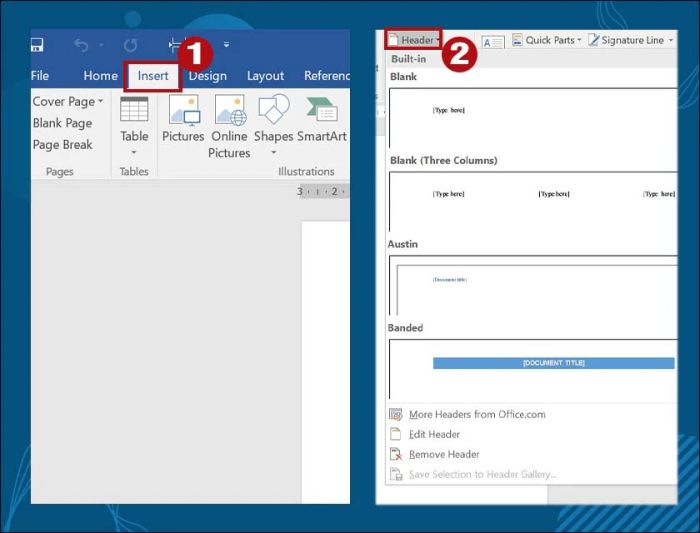This screenshot has height=533, width=700.
Task: Open the Table insert icon
Action: pyautogui.click(x=134, y=110)
